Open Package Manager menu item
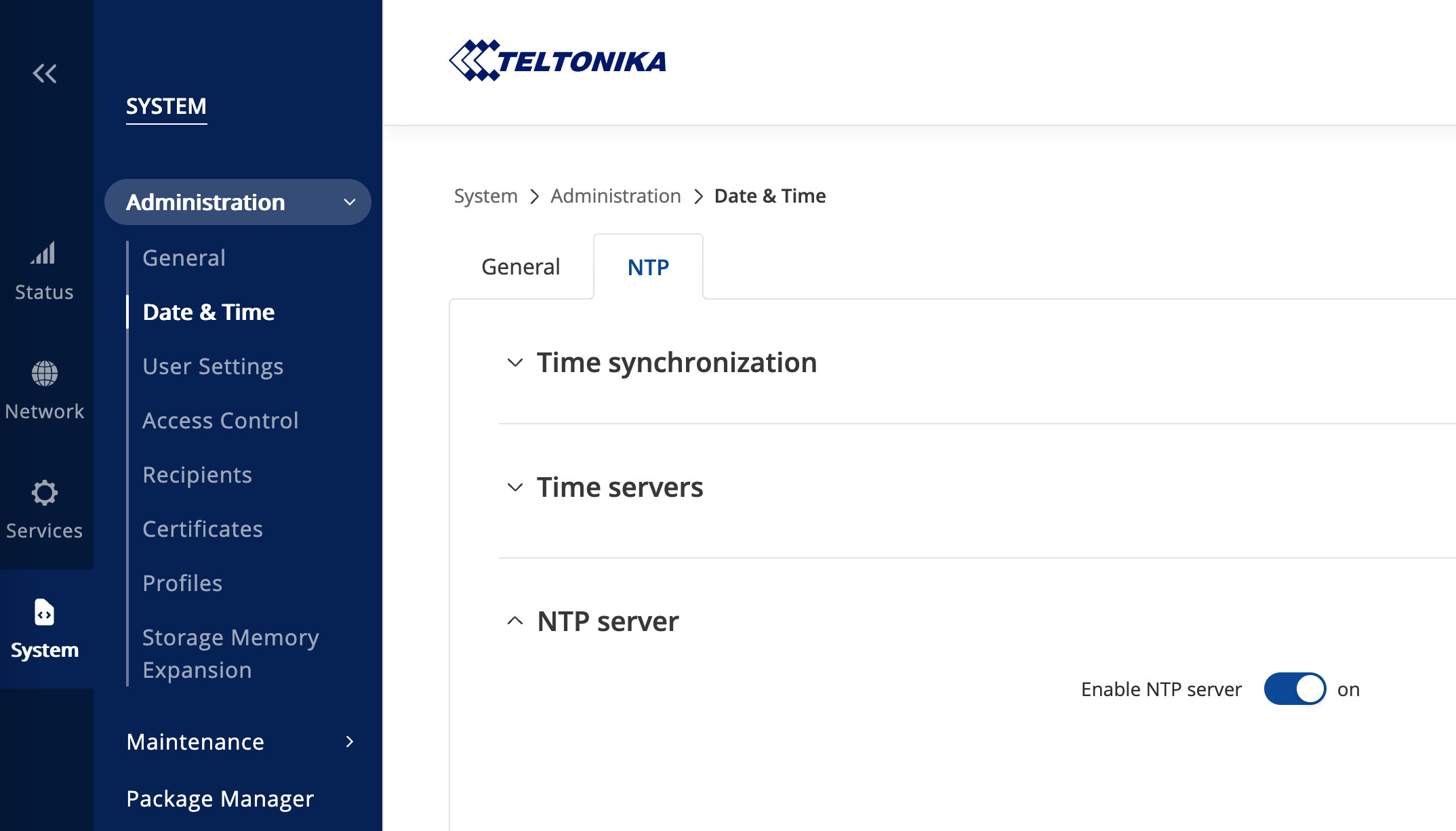1456x831 pixels. click(x=220, y=798)
